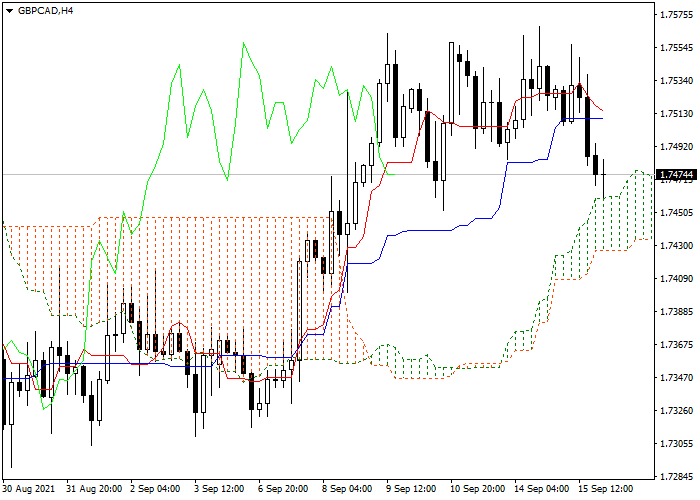
Task: Click the 8 Sep 04:00 time label
Action: [x=347, y=489]
